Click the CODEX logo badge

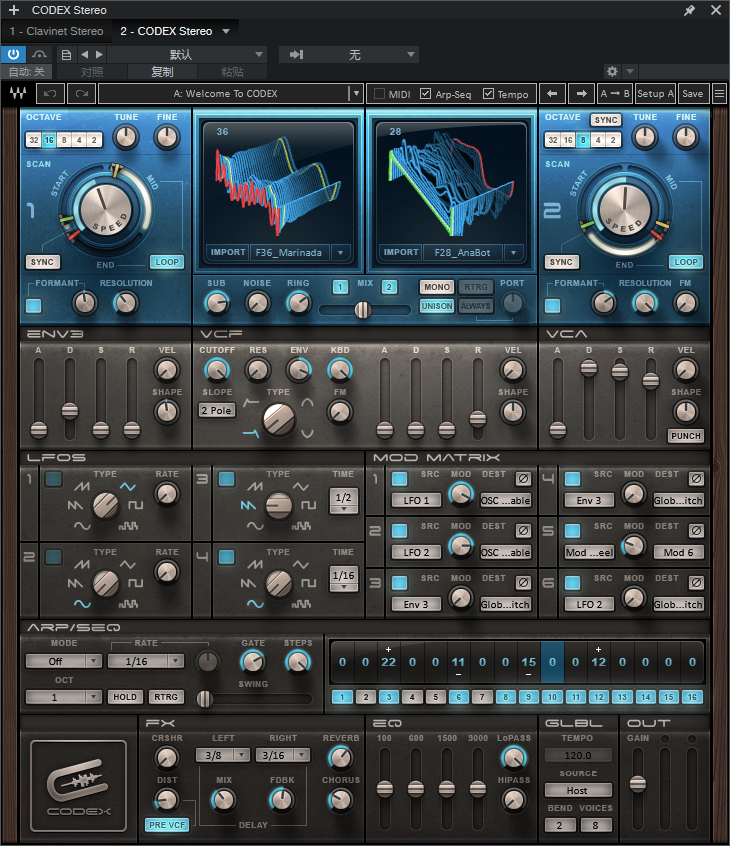79,786
